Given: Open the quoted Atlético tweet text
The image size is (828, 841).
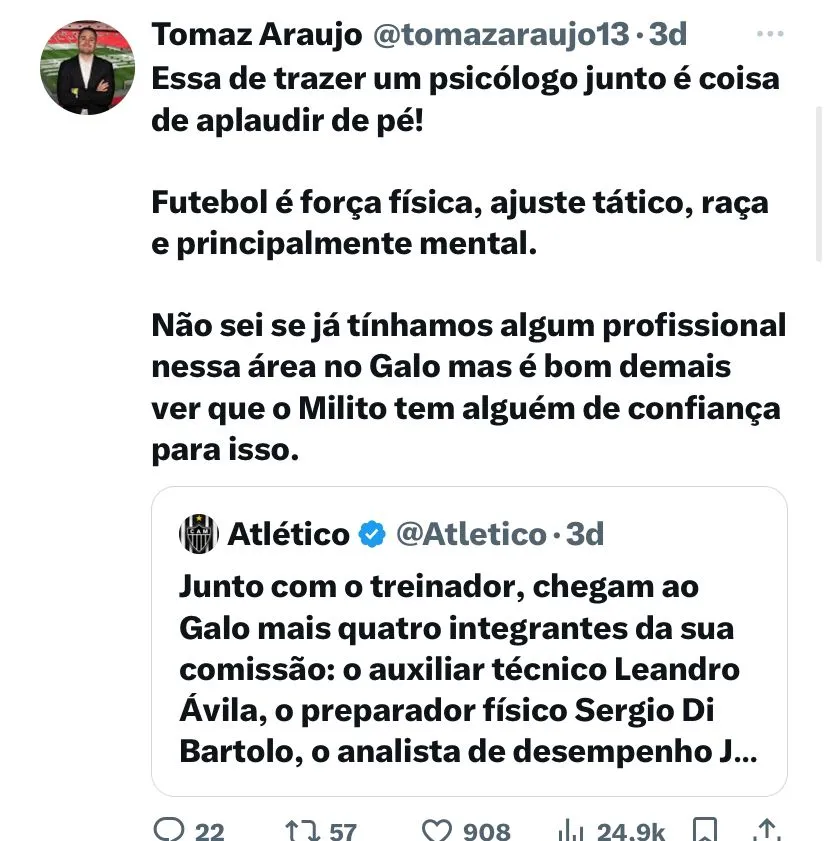Looking at the screenshot, I should [x=460, y=669].
